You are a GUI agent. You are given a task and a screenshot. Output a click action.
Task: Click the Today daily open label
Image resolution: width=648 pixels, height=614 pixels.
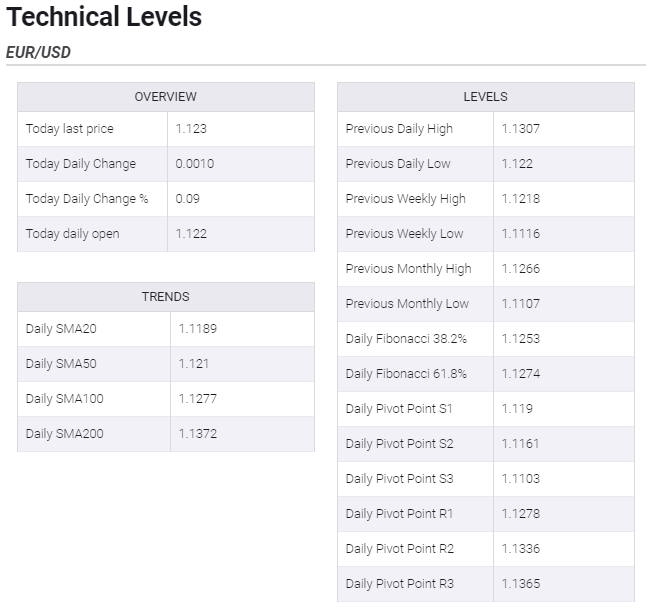pyautogui.click(x=72, y=234)
